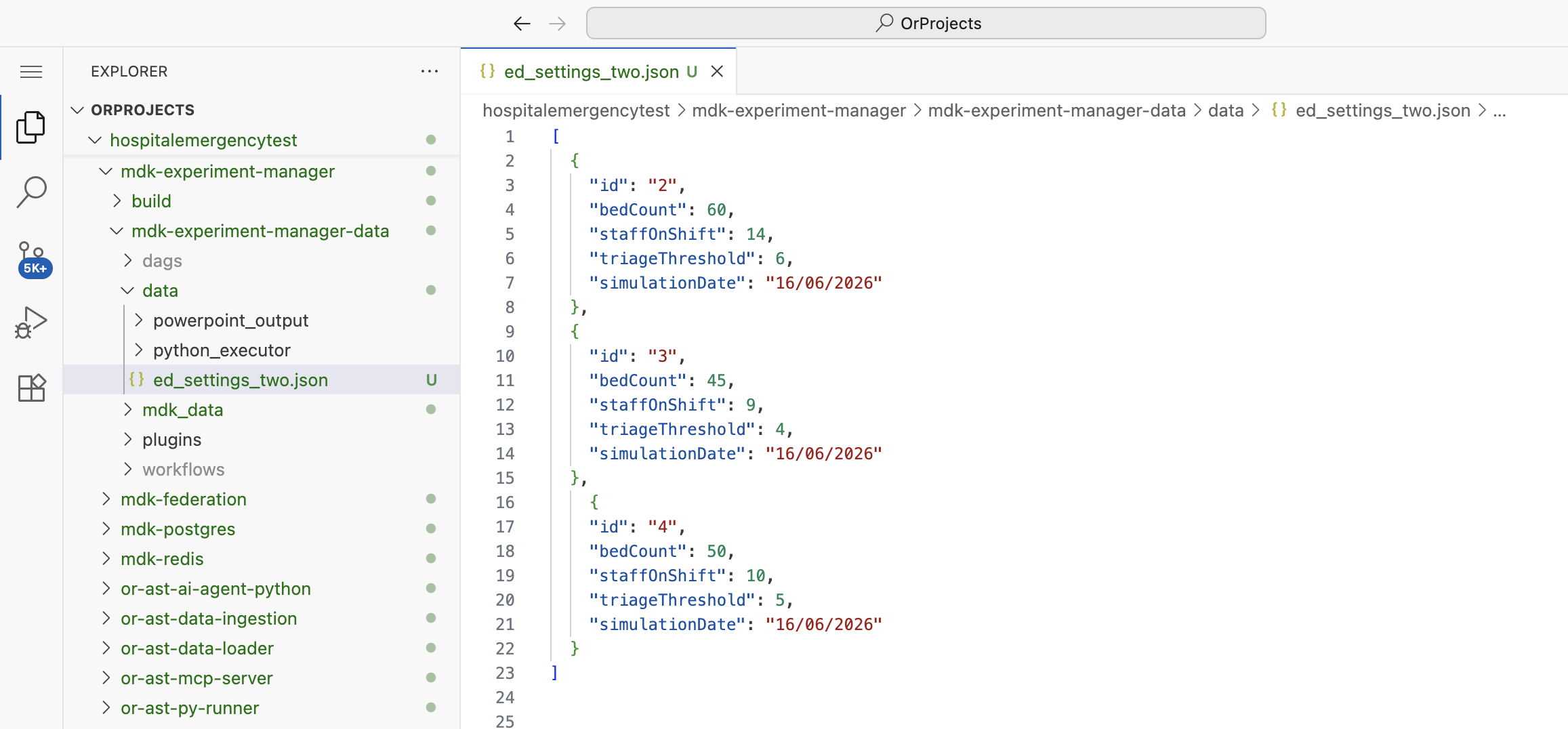The height and width of the screenshot is (729, 1568).
Task: Click the "id": "3" line
Action: pyautogui.click(x=637, y=356)
